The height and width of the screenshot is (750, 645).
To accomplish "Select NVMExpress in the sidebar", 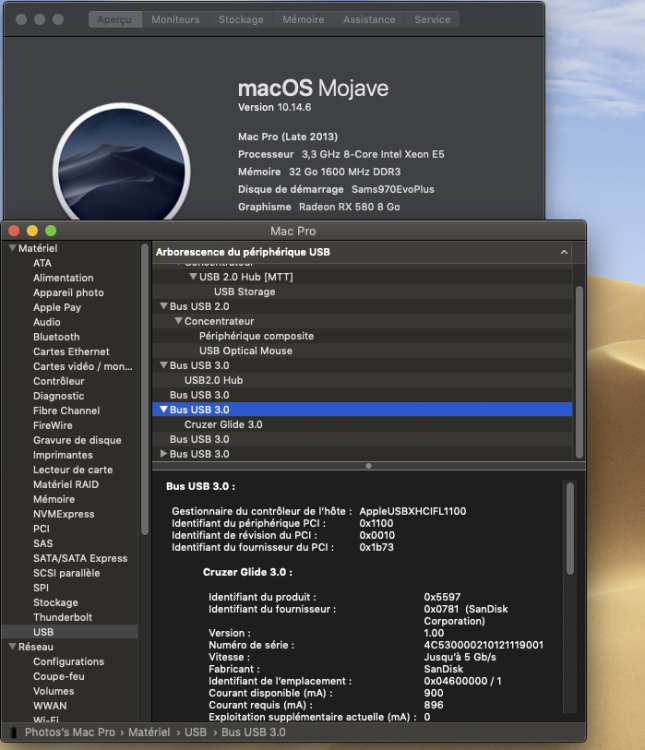I will pos(64,514).
